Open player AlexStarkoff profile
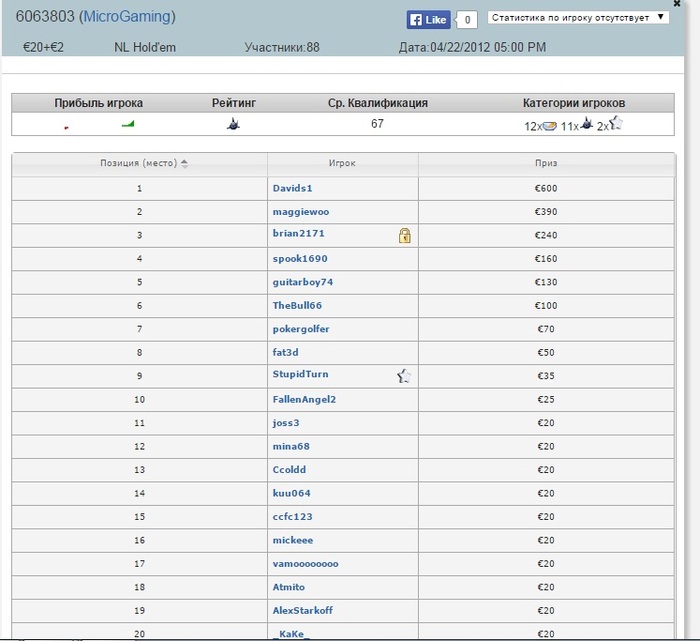The height and width of the screenshot is (641, 700). pos(303,611)
